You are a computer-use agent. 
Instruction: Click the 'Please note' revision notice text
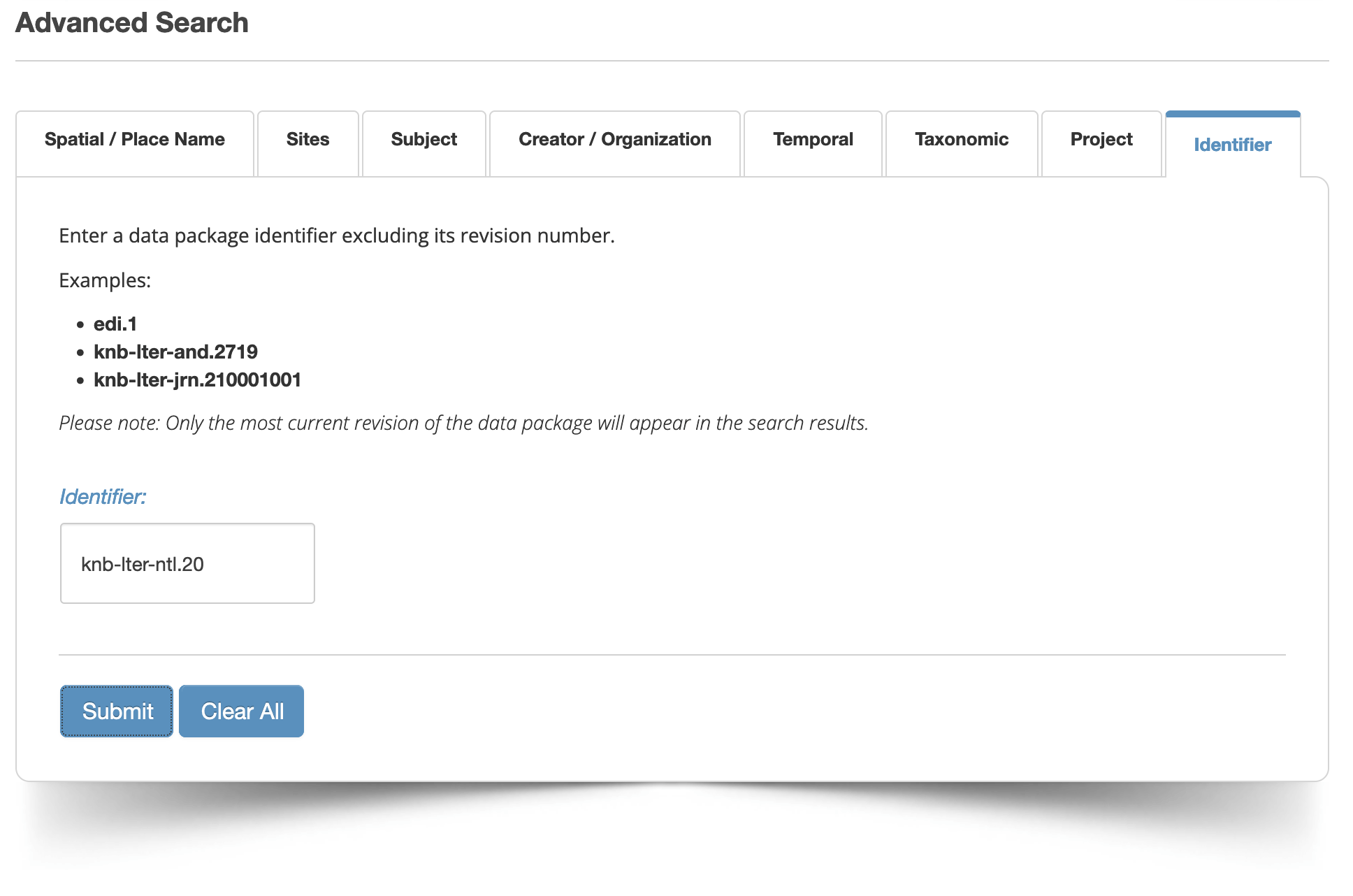coord(463,423)
